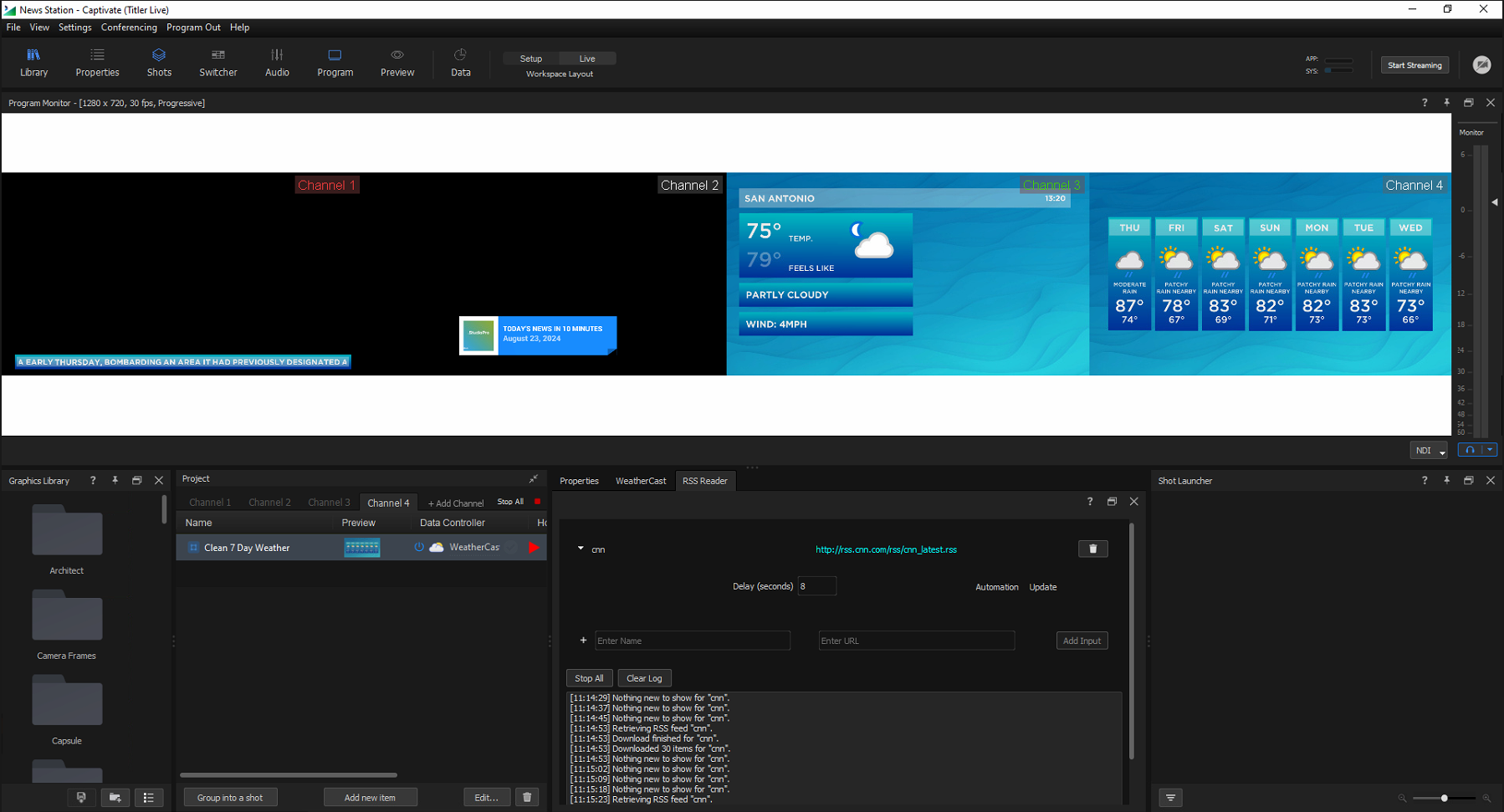Open the Conferencing menu
The image size is (1504, 812).
click(x=129, y=28)
